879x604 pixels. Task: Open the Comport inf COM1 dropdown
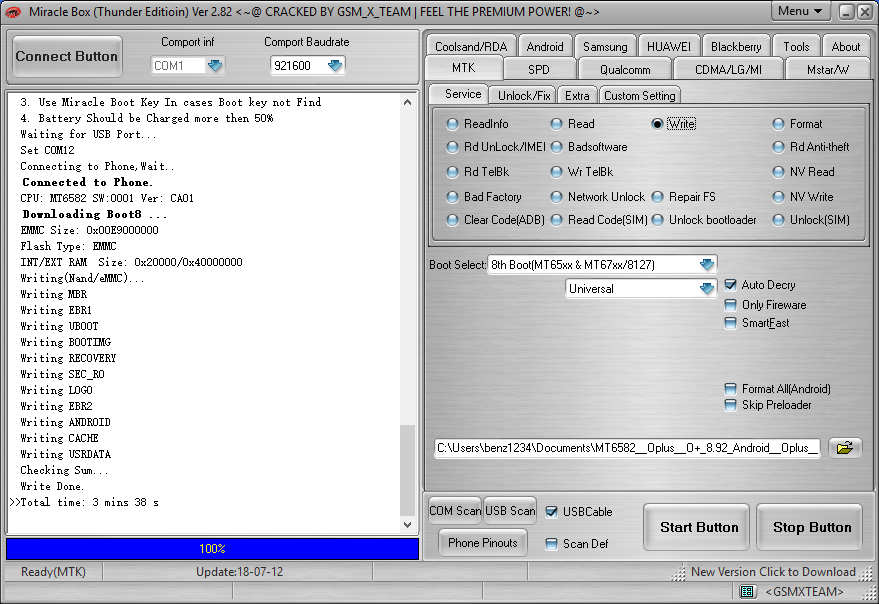(x=215, y=66)
